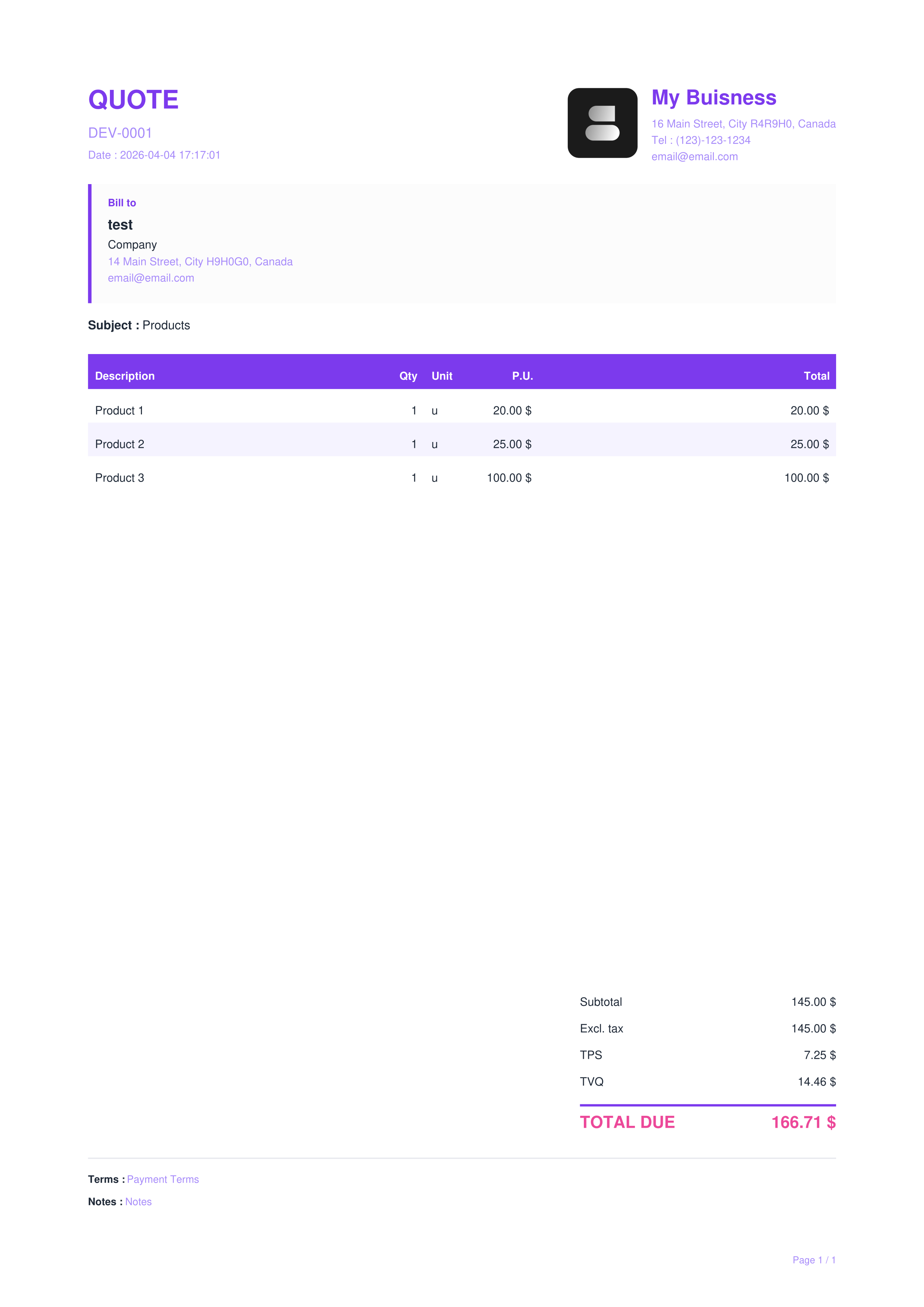Click the Tel : (123)-123-1234 phone line

point(700,140)
